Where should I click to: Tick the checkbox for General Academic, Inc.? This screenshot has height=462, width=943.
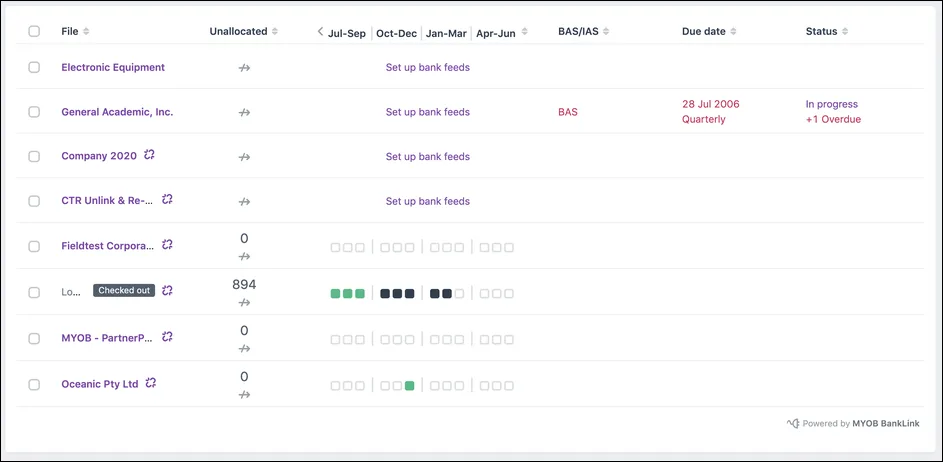(x=34, y=112)
